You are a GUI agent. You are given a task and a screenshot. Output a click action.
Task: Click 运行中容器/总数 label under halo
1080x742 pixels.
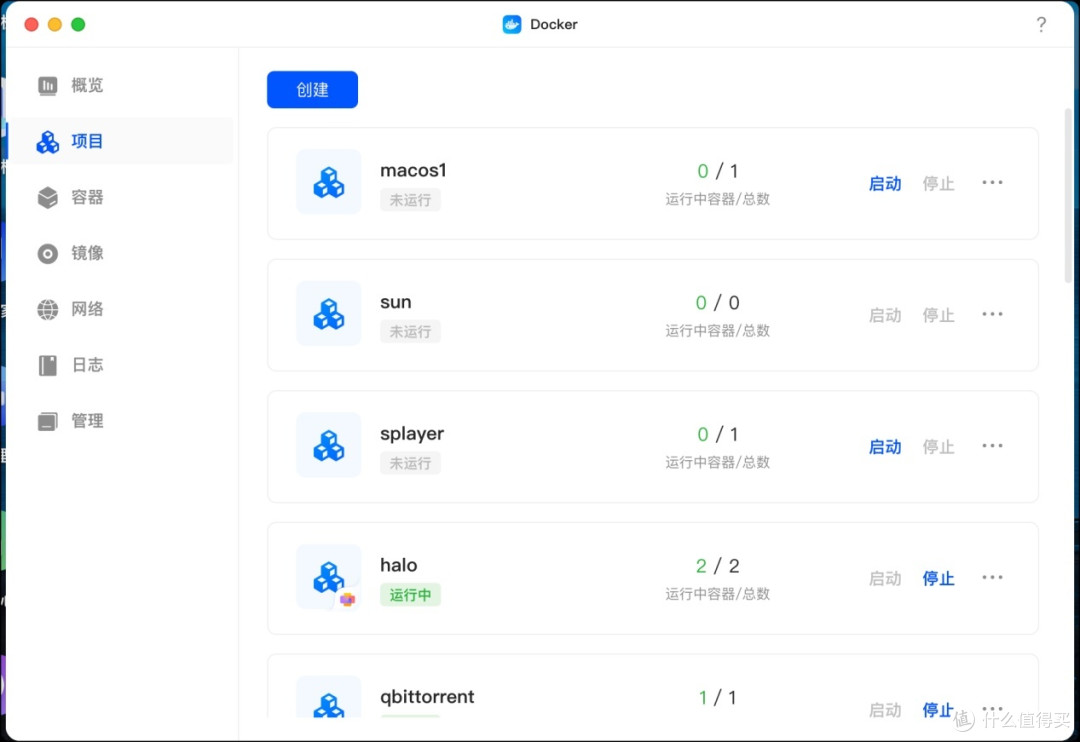coord(717,594)
